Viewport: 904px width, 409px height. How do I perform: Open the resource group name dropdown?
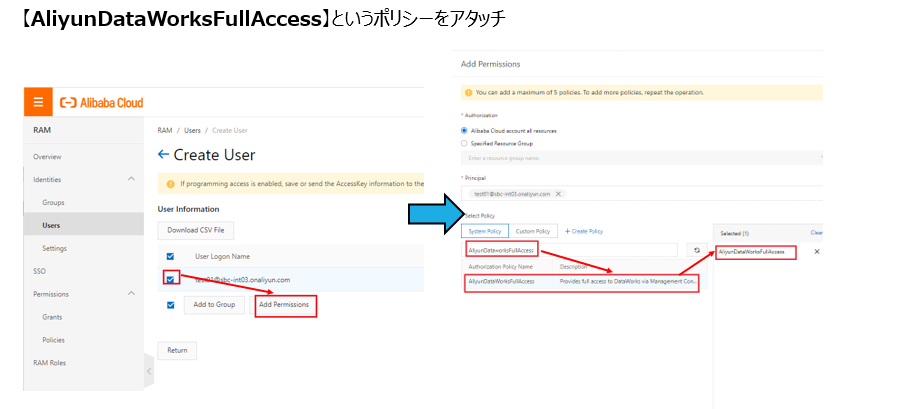coord(642,157)
